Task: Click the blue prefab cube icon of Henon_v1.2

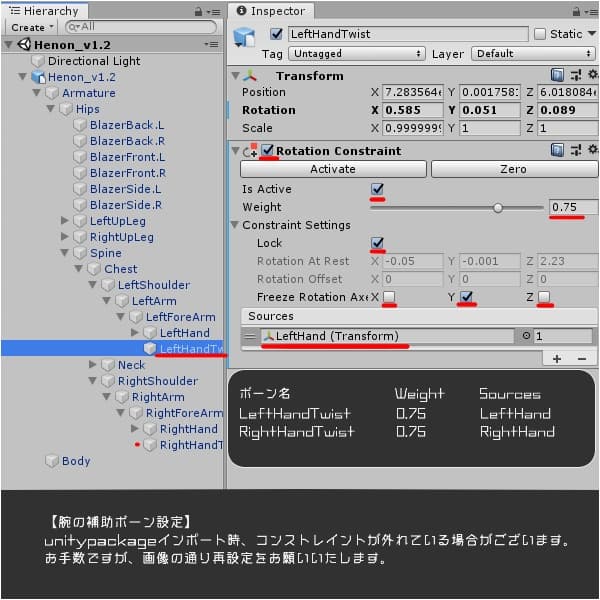Action: (x=38, y=77)
